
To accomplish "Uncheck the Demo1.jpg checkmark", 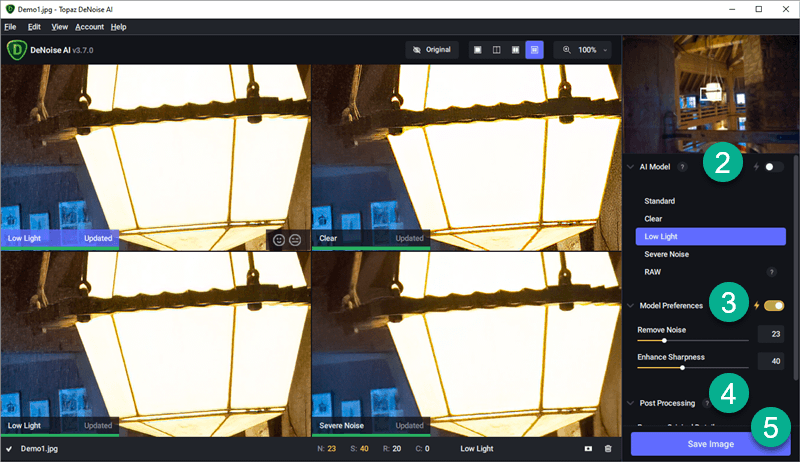I will tap(9, 449).
